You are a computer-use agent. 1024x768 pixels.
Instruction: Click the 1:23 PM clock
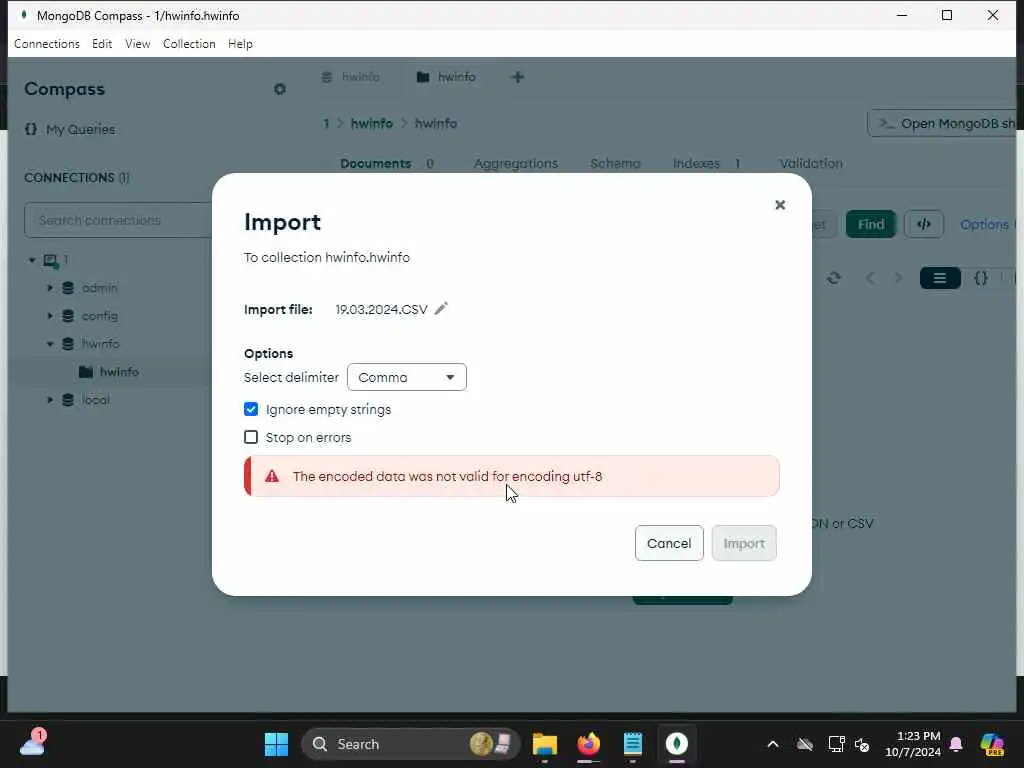point(918,736)
